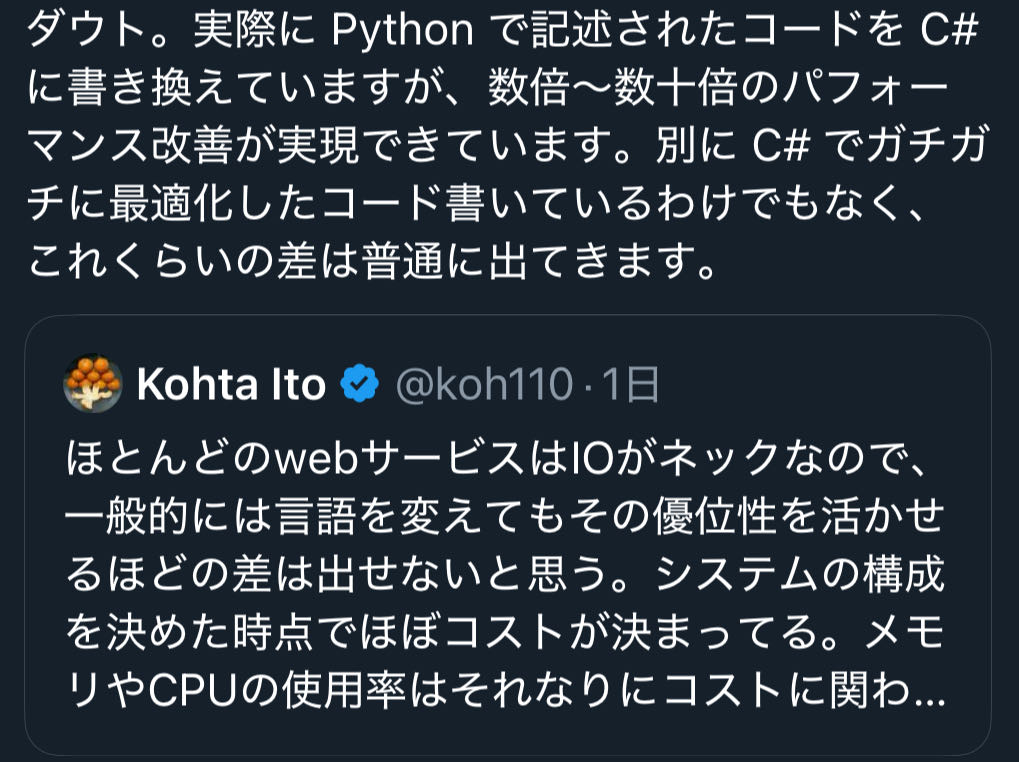This screenshot has height=762, width=1019.
Task: Click the word Python in the main tweet
Action: pos(402,32)
